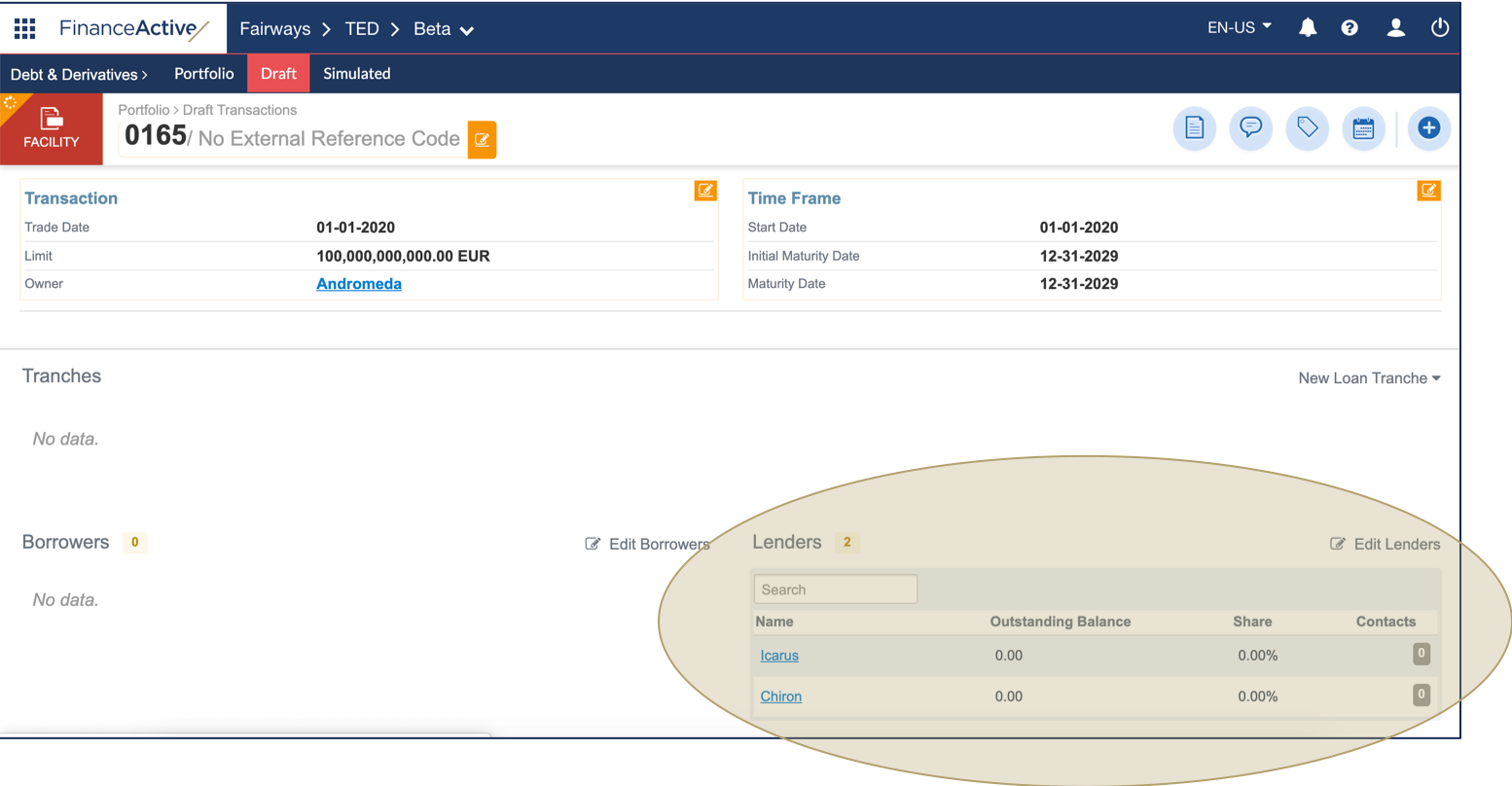Open the user profile icon
The height and width of the screenshot is (786, 1512).
(1395, 28)
